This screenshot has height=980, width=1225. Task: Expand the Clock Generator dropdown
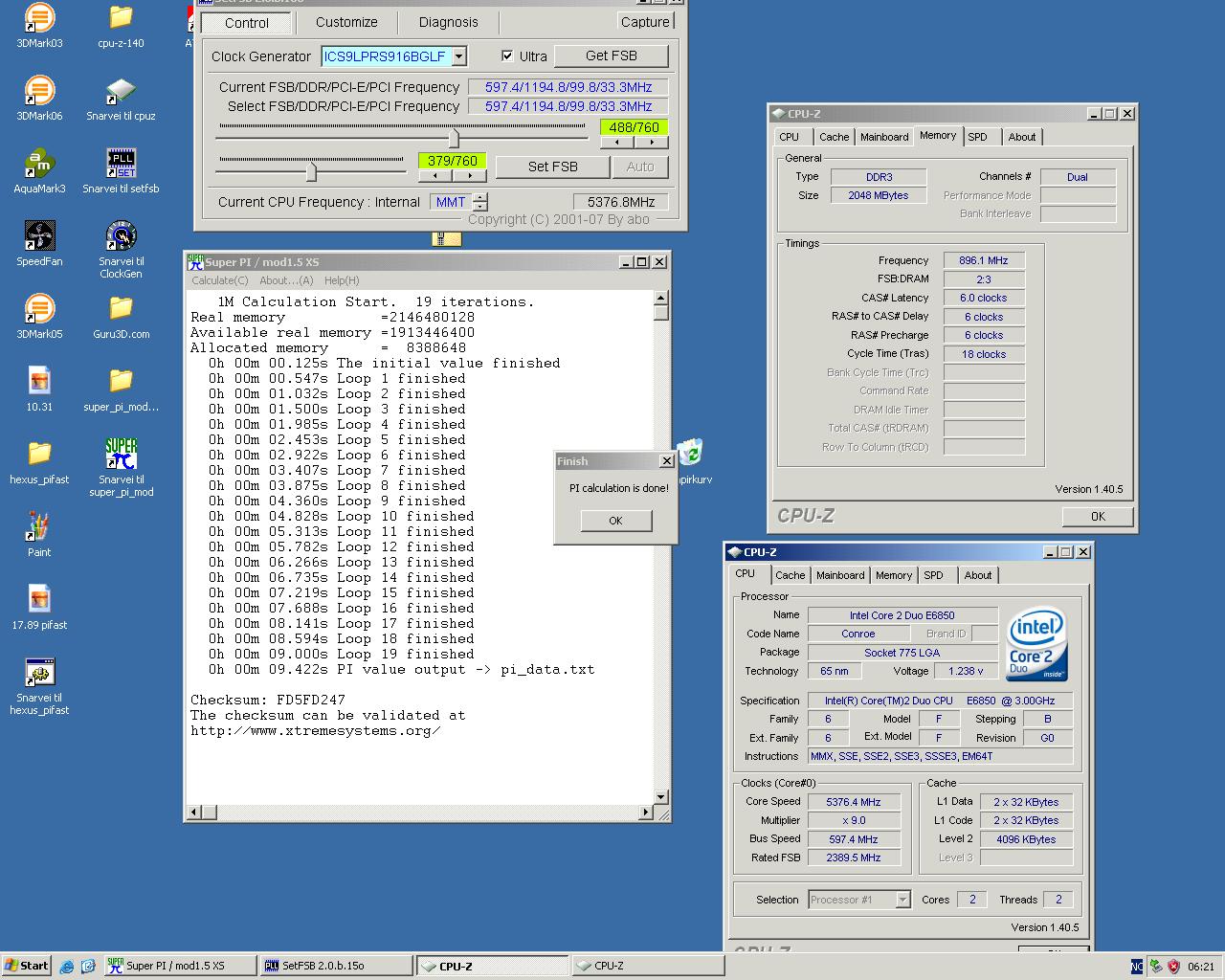[458, 56]
